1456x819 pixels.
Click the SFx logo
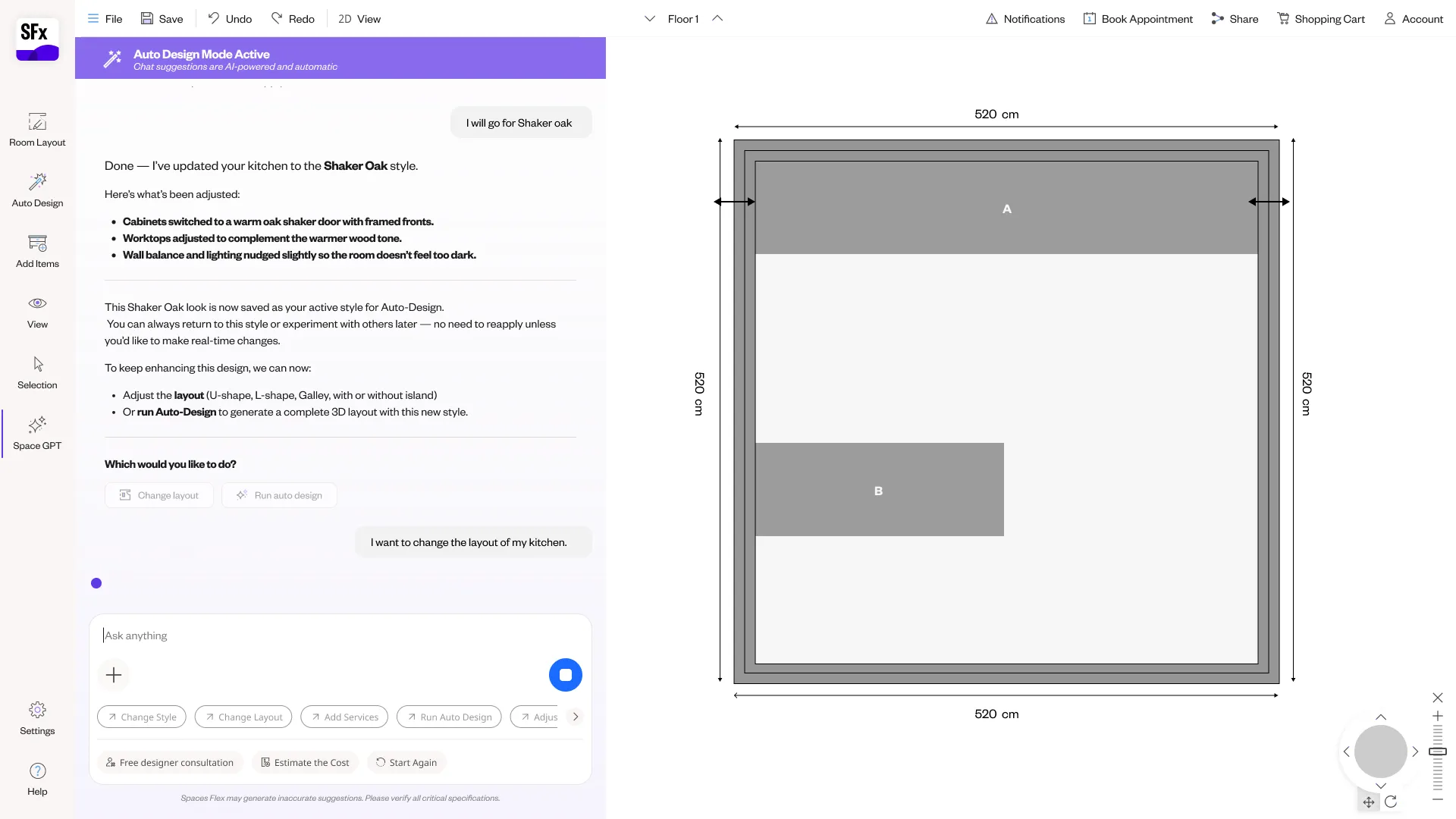tap(37, 40)
